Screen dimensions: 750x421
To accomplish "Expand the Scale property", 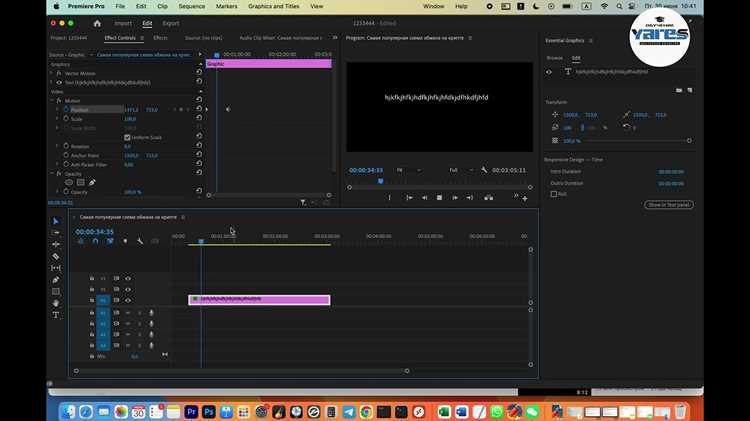I will [57, 119].
